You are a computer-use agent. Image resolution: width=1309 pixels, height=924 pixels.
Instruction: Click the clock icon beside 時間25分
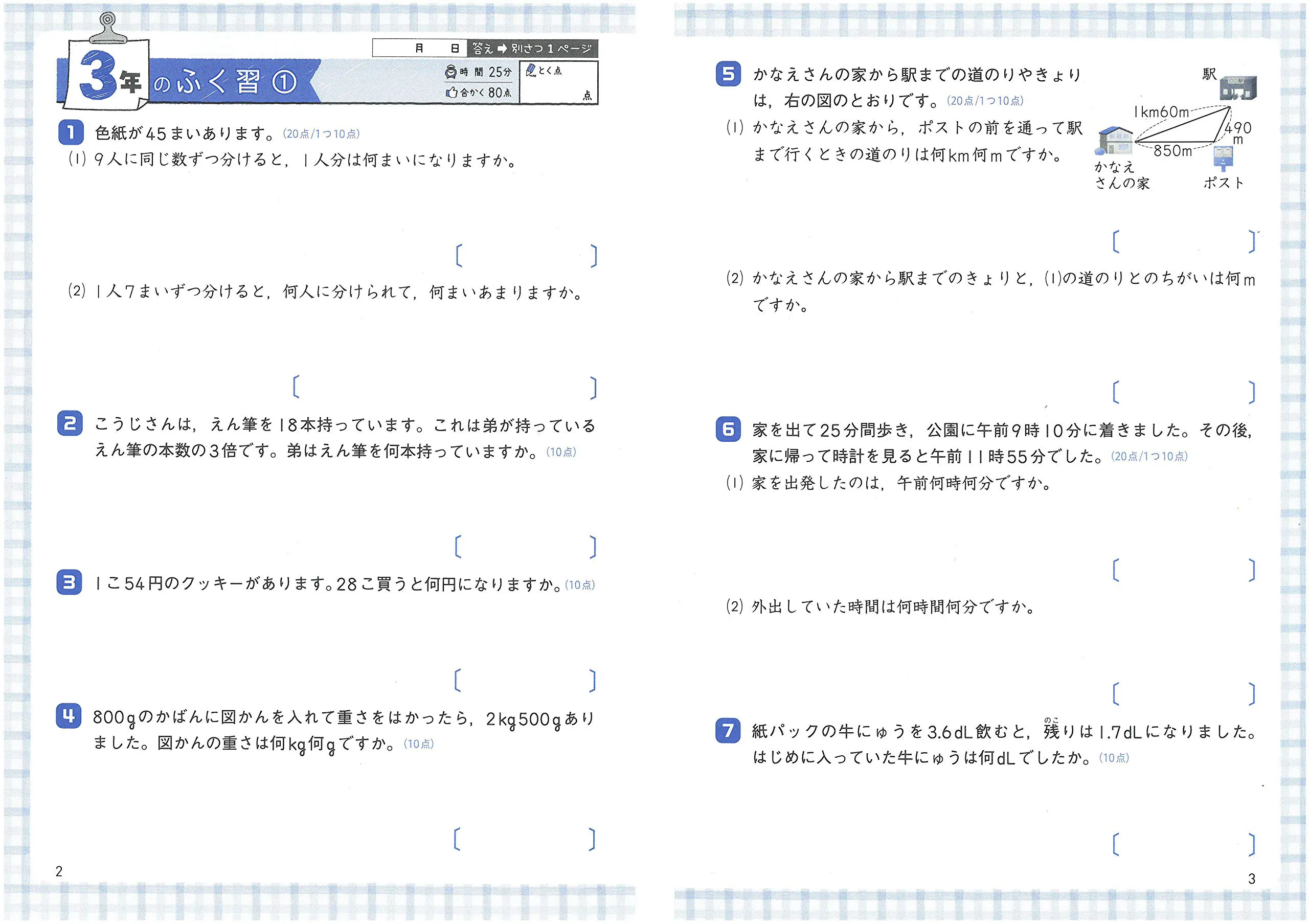(450, 73)
